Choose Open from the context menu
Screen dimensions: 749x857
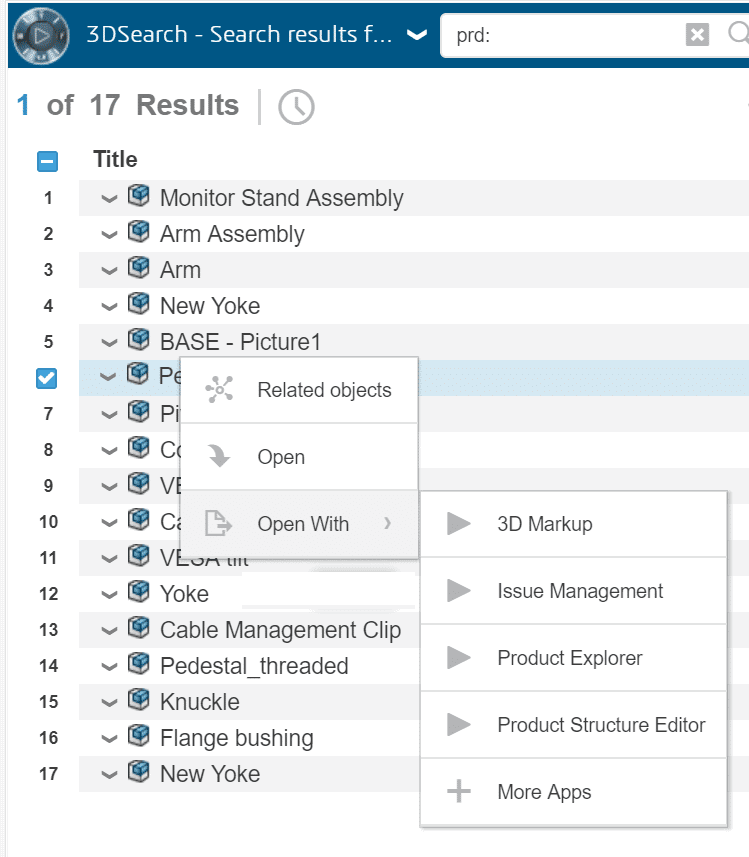[299, 457]
